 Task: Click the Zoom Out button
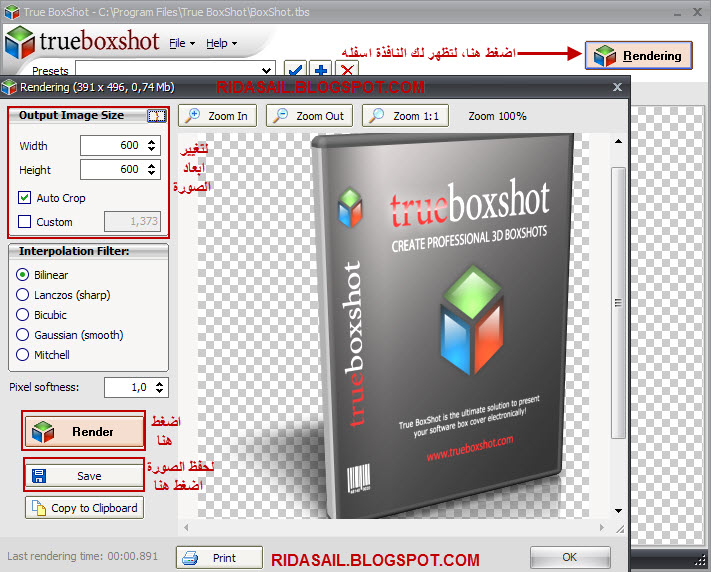(x=309, y=116)
